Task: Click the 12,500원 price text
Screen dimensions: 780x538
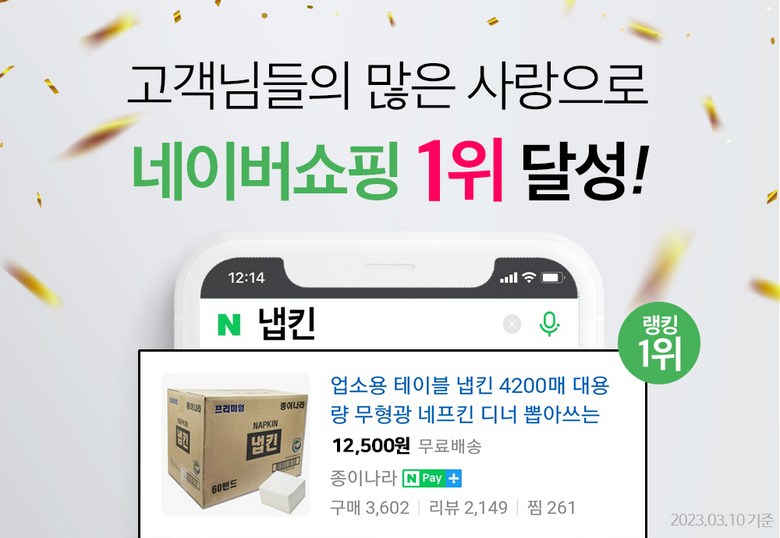Action: point(371,446)
